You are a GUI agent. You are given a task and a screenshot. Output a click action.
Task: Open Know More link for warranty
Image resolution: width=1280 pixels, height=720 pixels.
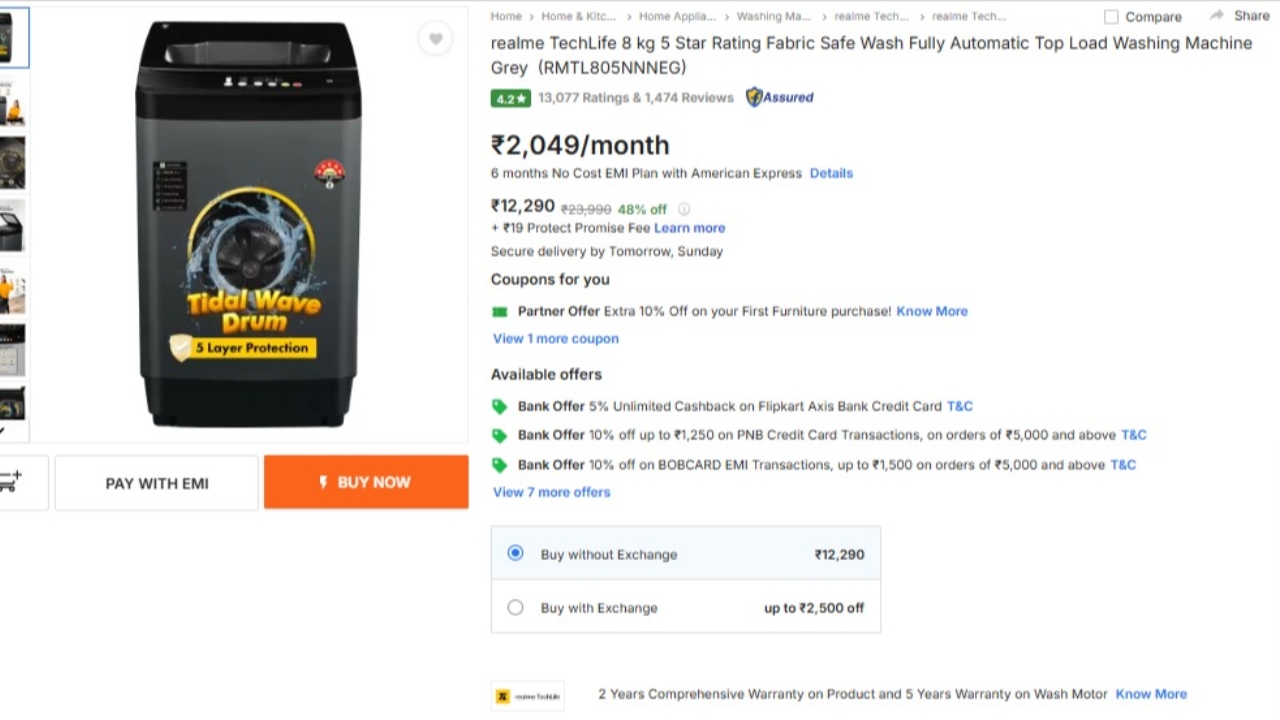click(x=1151, y=694)
